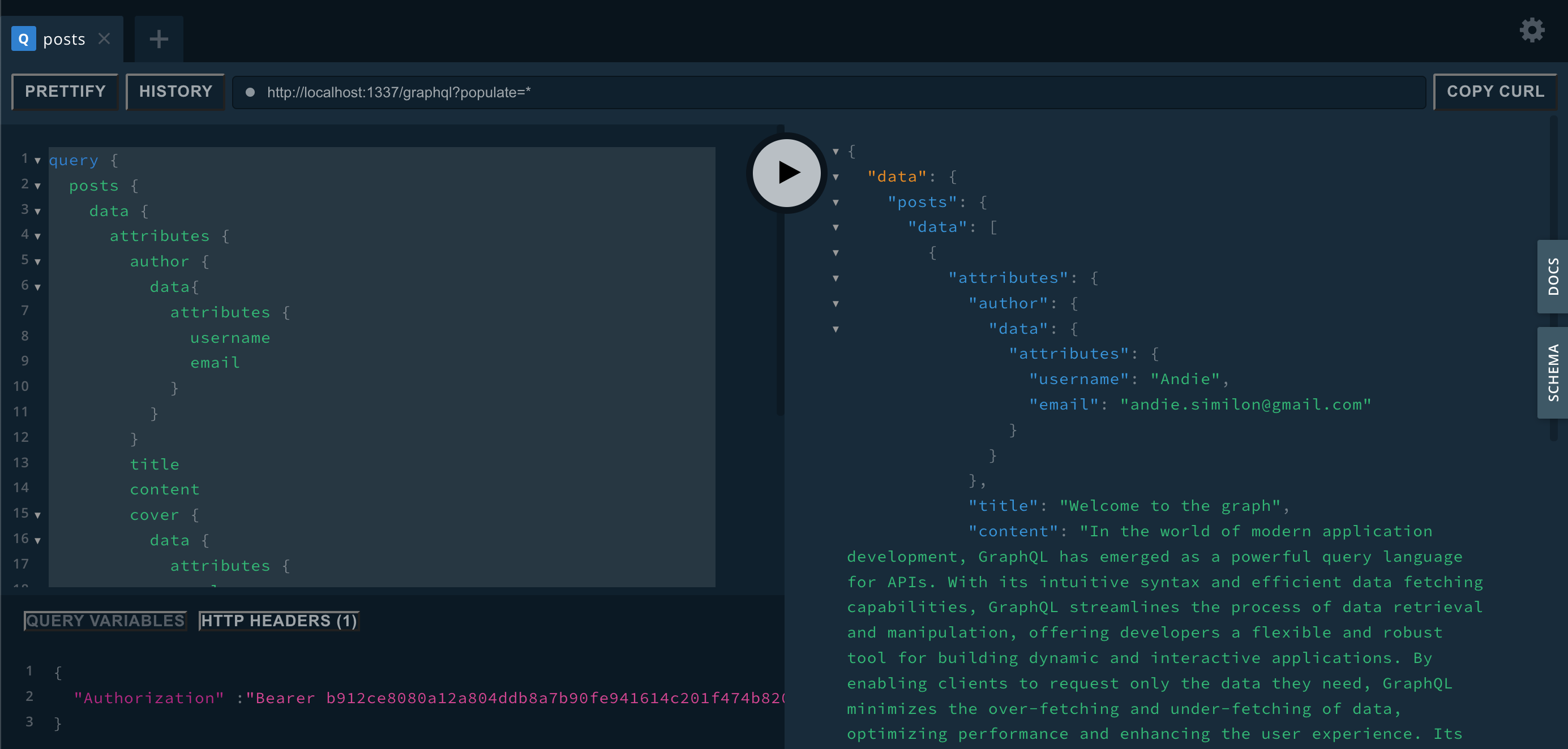The width and height of the screenshot is (1568, 749).
Task: Click the posts tab label
Action: (x=63, y=38)
